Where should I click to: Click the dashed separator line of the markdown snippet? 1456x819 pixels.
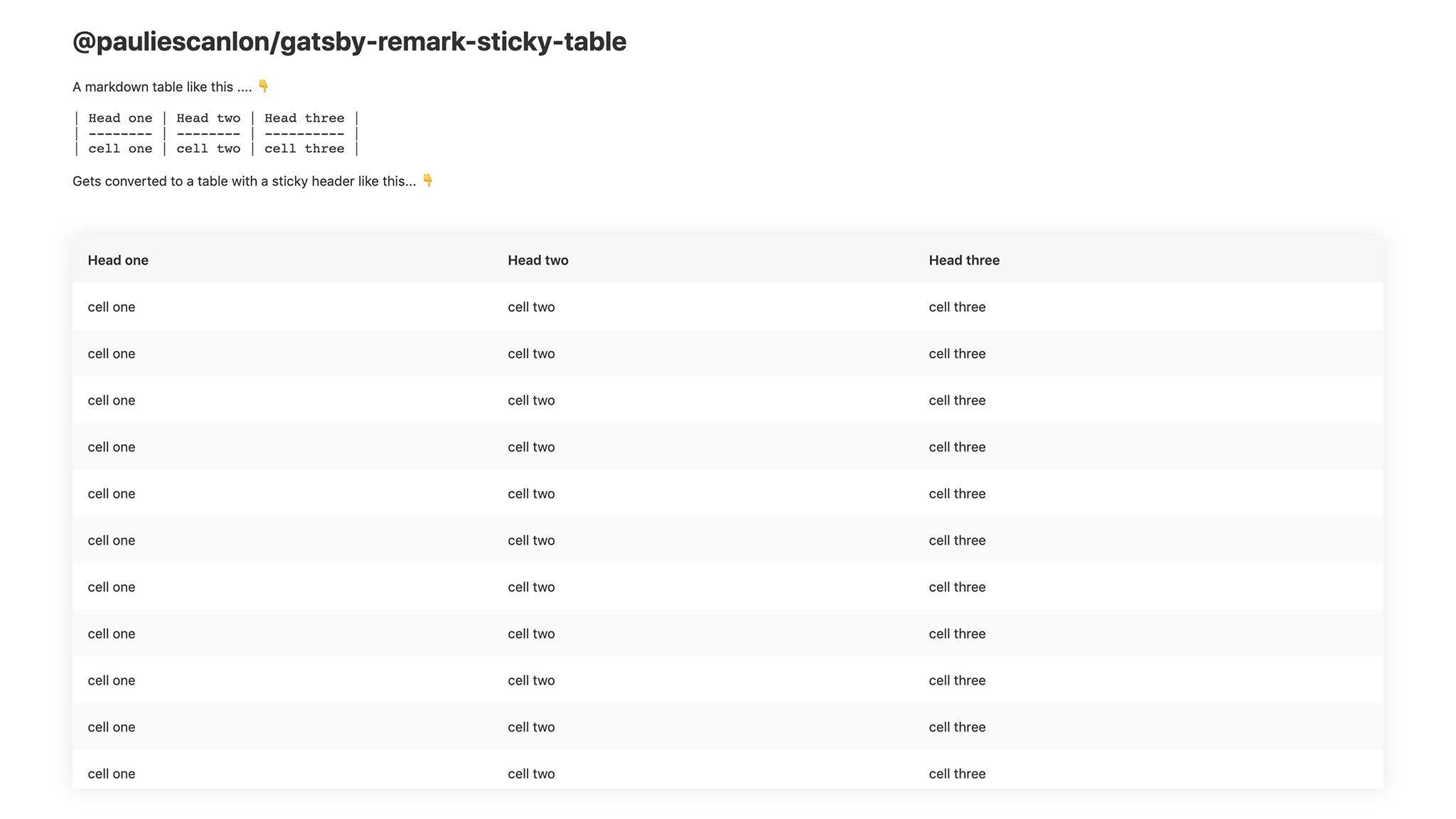(216, 134)
